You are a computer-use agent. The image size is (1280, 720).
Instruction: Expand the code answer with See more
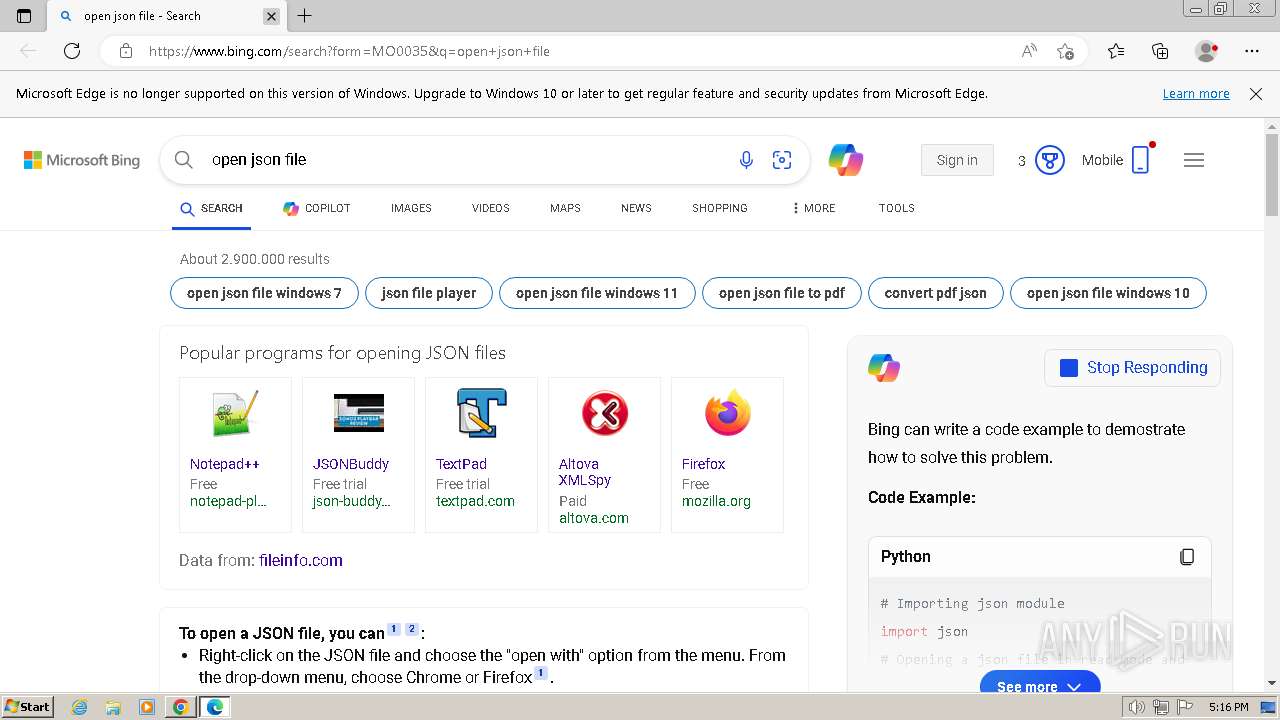1040,685
